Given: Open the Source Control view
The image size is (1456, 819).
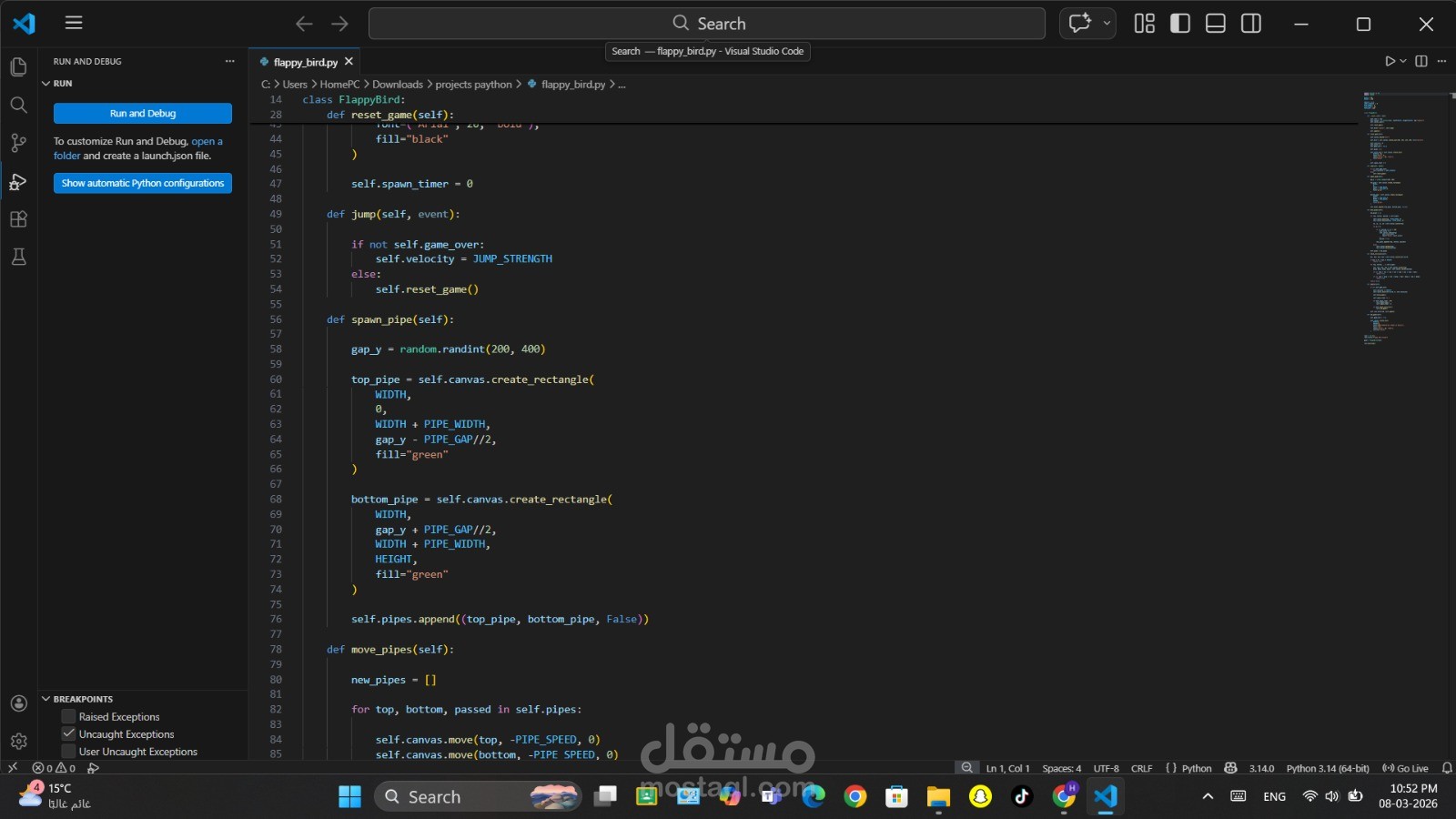Looking at the screenshot, I should pyautogui.click(x=18, y=143).
